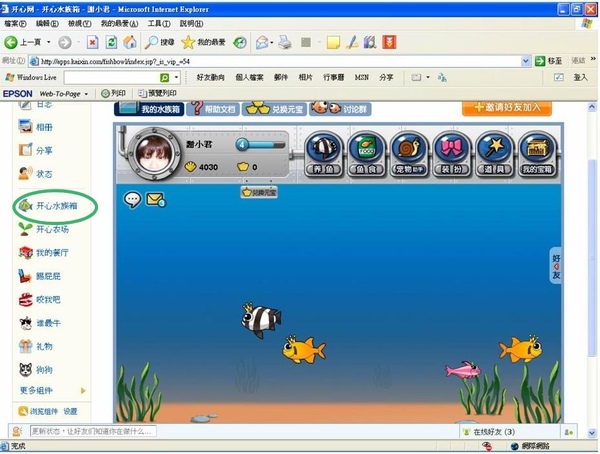Open 开心农场 farm app in sidebar
The width and height of the screenshot is (600, 454).
(x=44, y=229)
